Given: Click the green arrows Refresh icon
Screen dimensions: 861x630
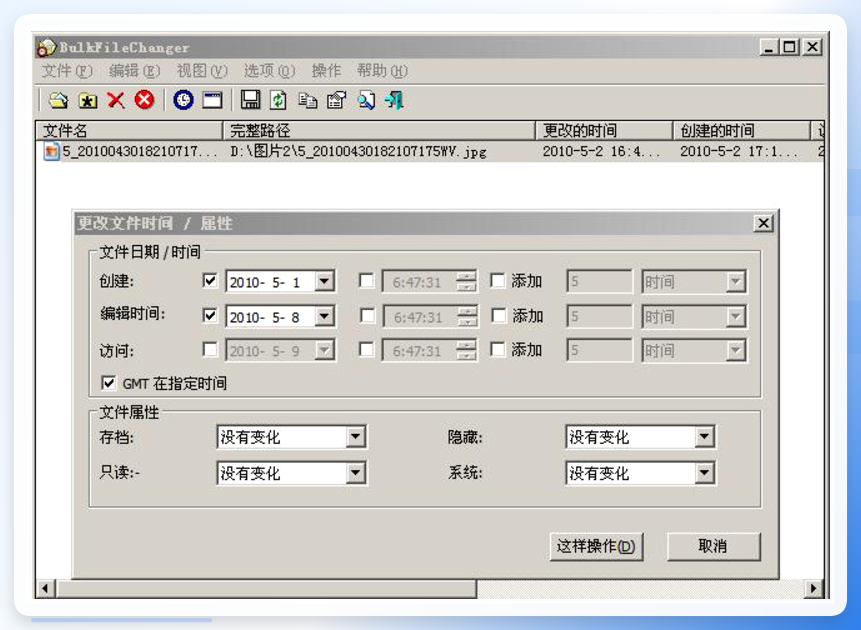Looking at the screenshot, I should coord(278,100).
